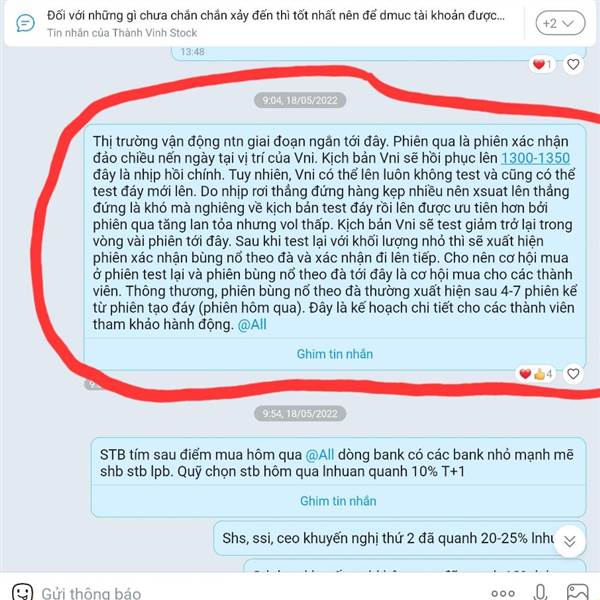
Task: Open the three-dots more options icon
Action: 502,593
